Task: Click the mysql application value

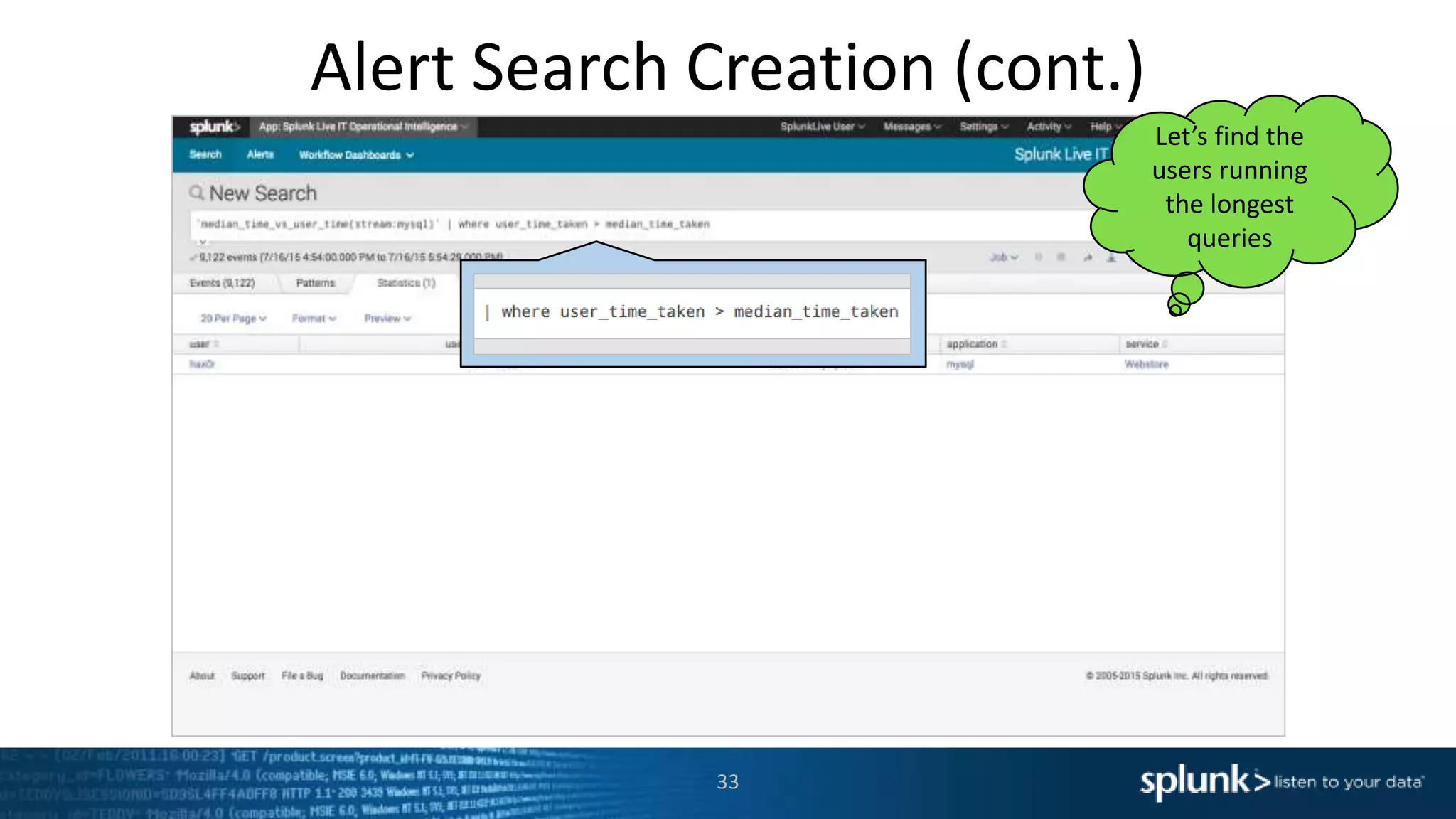Action: [x=960, y=364]
